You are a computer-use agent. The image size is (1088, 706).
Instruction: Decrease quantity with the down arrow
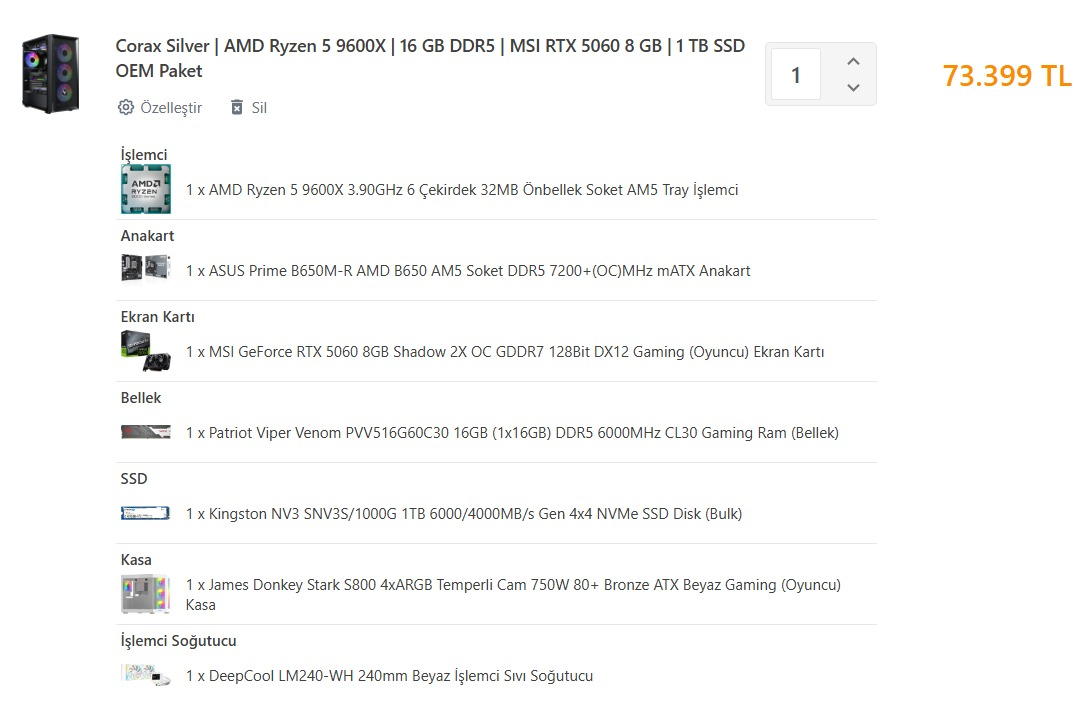coord(853,87)
